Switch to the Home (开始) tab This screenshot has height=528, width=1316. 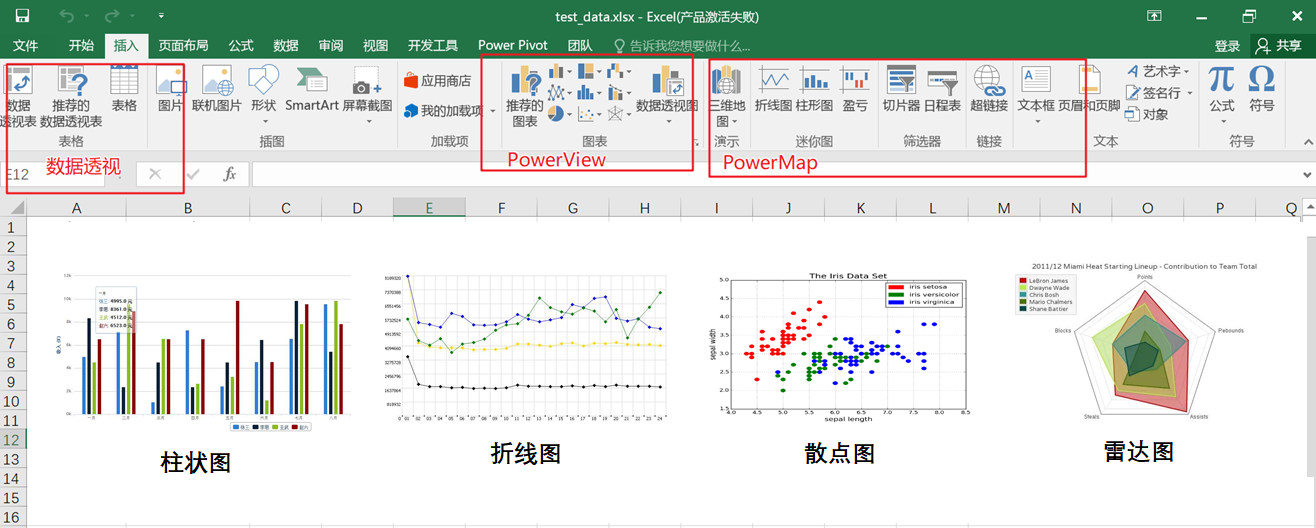click(x=82, y=46)
